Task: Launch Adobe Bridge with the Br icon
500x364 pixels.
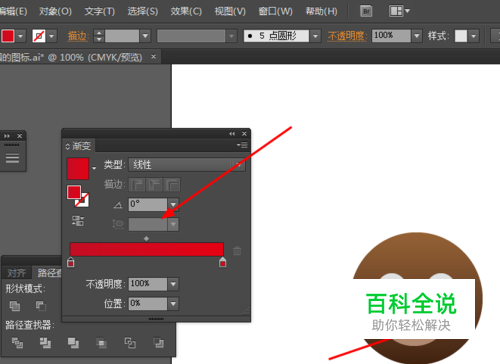Action: pyautogui.click(x=366, y=11)
